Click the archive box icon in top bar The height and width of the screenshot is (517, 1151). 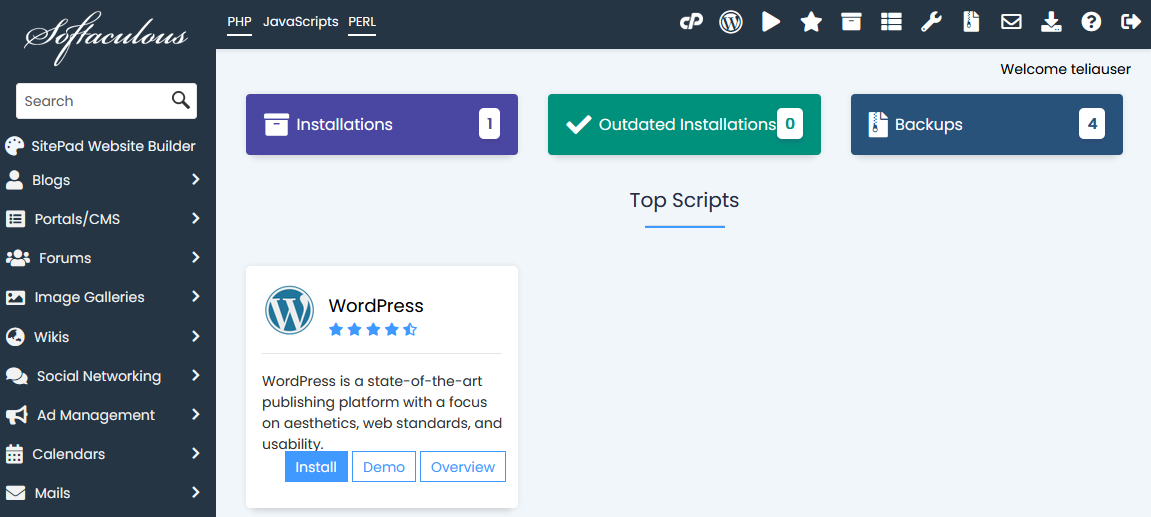(x=851, y=22)
